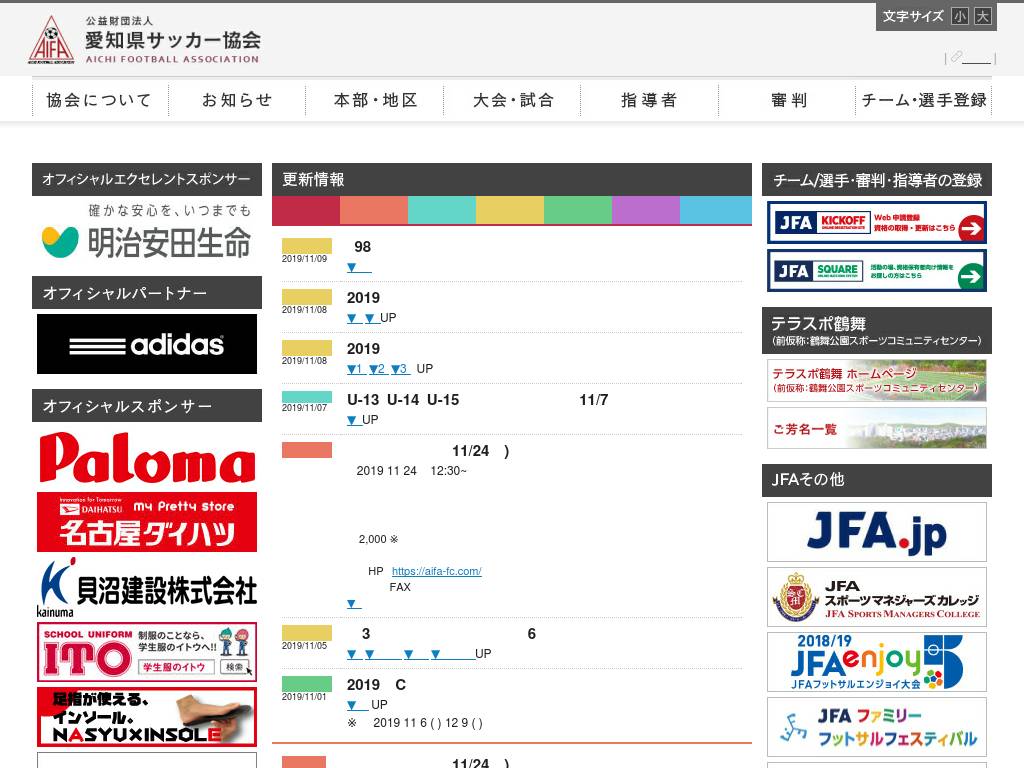Open the チーム・選手登録 menu
The image size is (1024, 768).
(x=923, y=100)
